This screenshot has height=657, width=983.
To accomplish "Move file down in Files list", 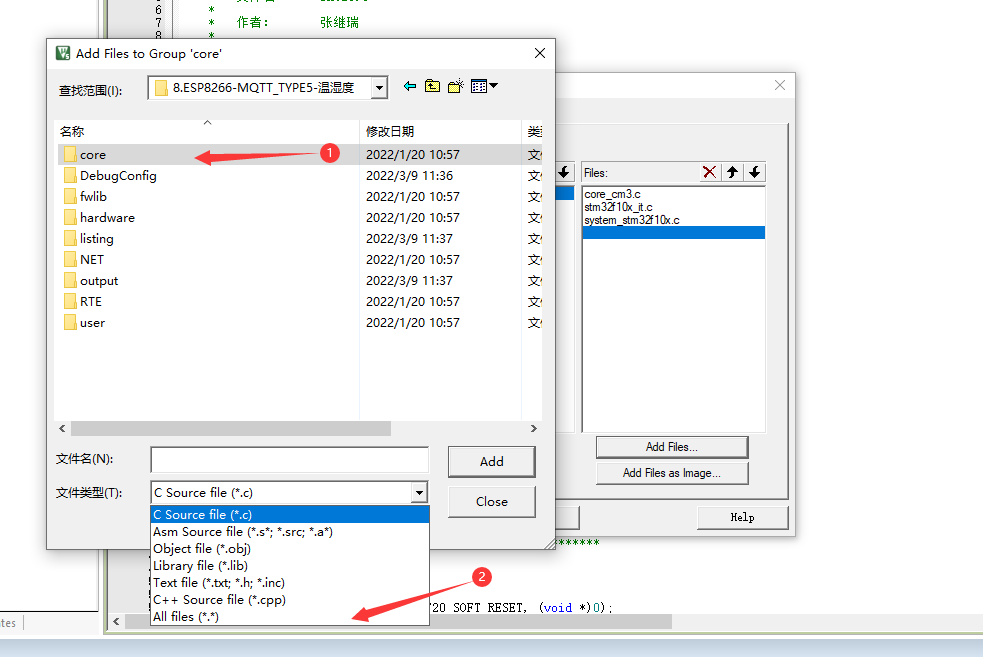I will [x=755, y=172].
